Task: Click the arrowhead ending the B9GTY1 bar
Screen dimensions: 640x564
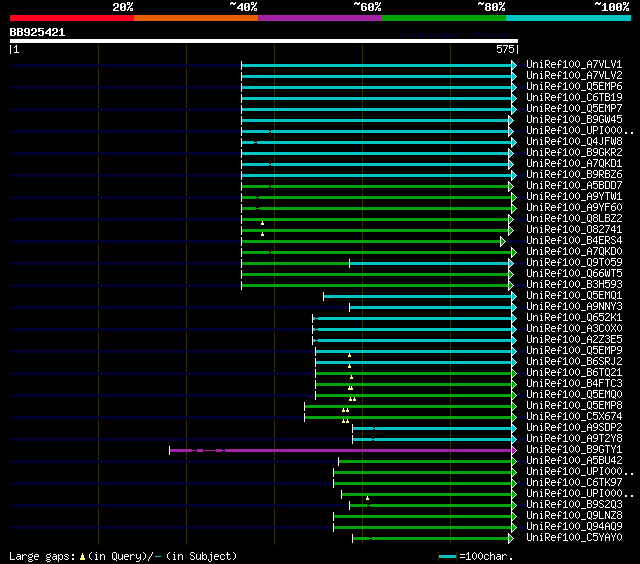Action: pos(514,451)
